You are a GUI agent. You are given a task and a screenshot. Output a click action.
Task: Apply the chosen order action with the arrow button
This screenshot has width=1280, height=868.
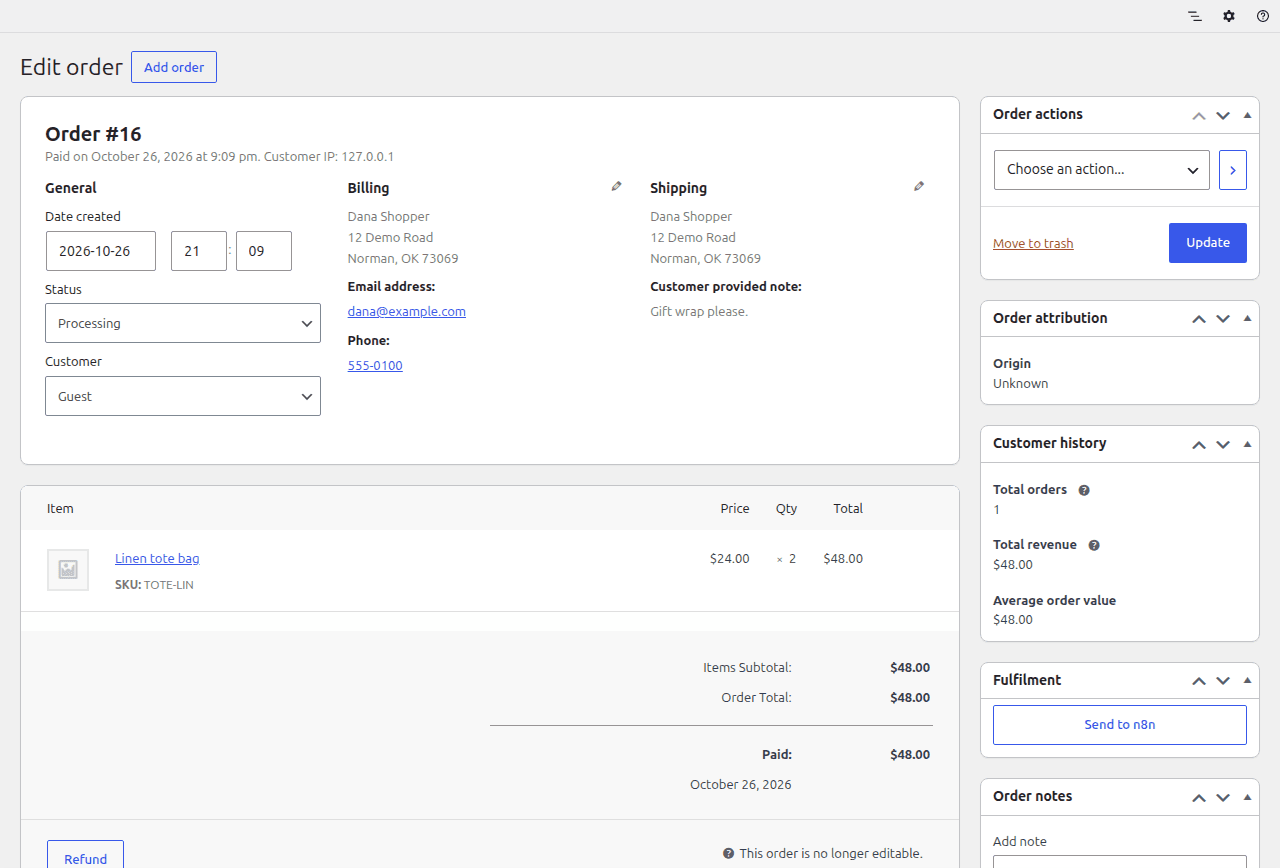[x=1232, y=170]
